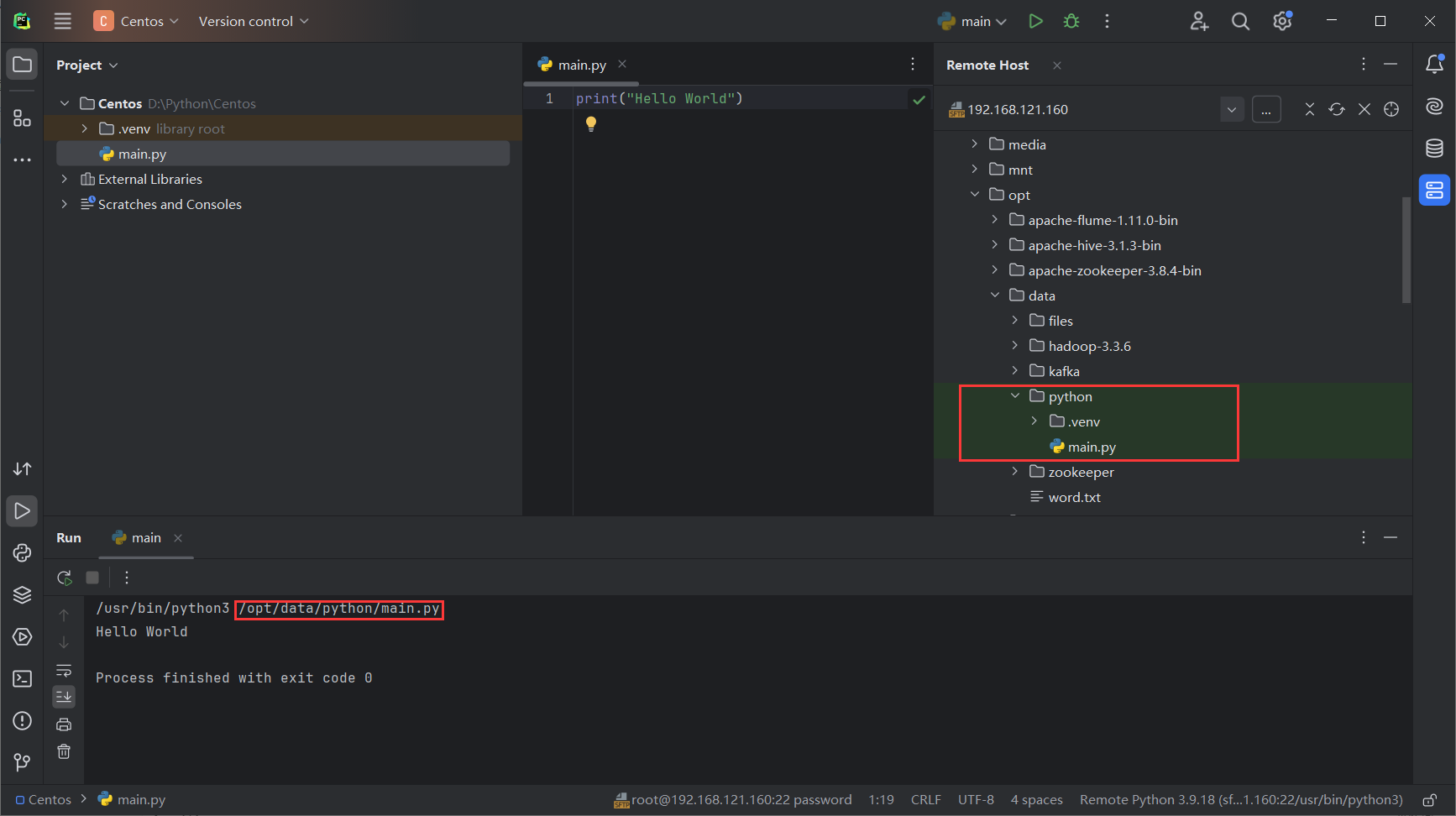Image resolution: width=1456 pixels, height=816 pixels.
Task: Close the Remote Host tab
Action: pyautogui.click(x=1057, y=65)
